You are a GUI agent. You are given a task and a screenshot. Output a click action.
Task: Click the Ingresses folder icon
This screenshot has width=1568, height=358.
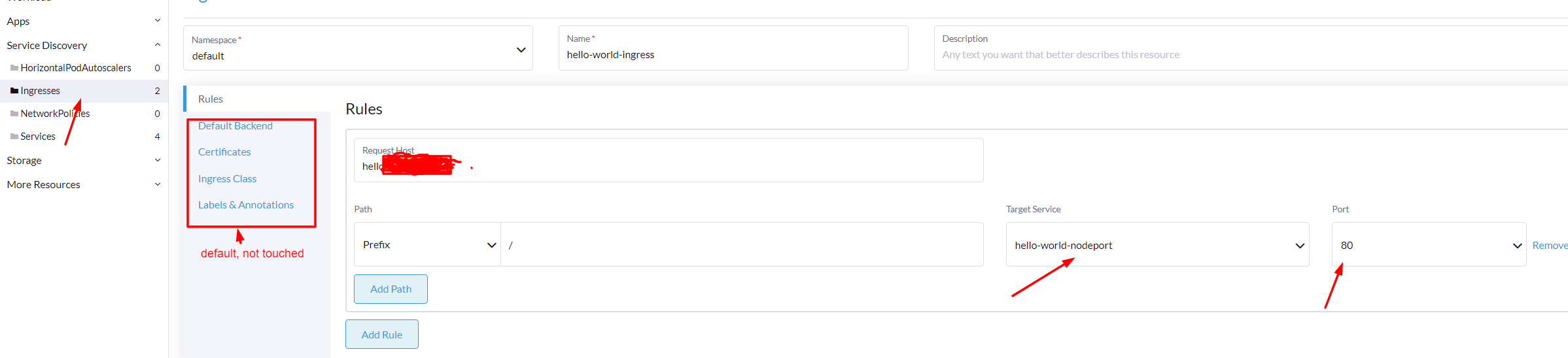tap(14, 91)
